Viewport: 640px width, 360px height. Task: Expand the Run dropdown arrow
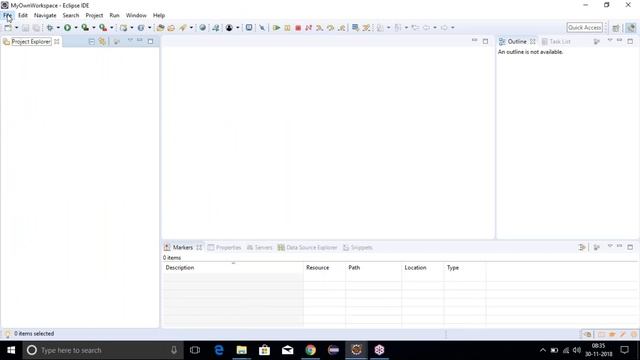point(76,28)
